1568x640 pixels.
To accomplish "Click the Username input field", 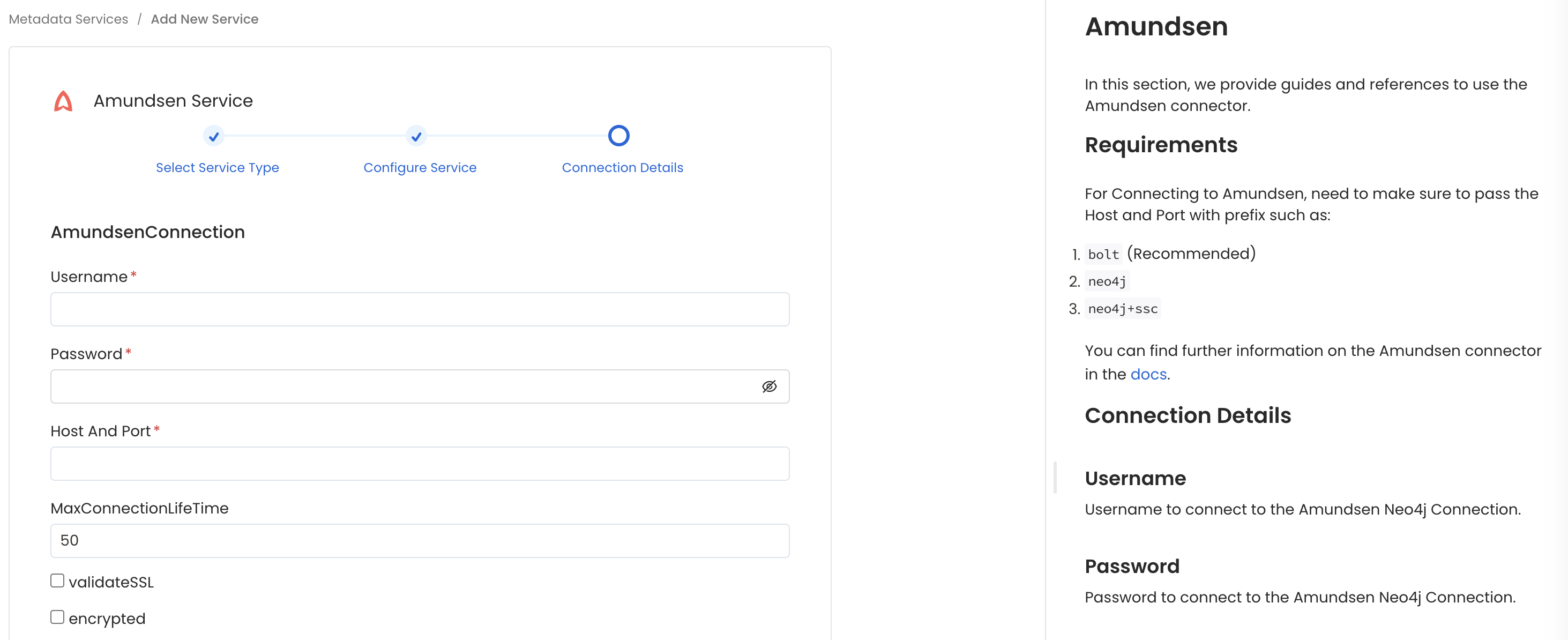I will click(x=420, y=309).
